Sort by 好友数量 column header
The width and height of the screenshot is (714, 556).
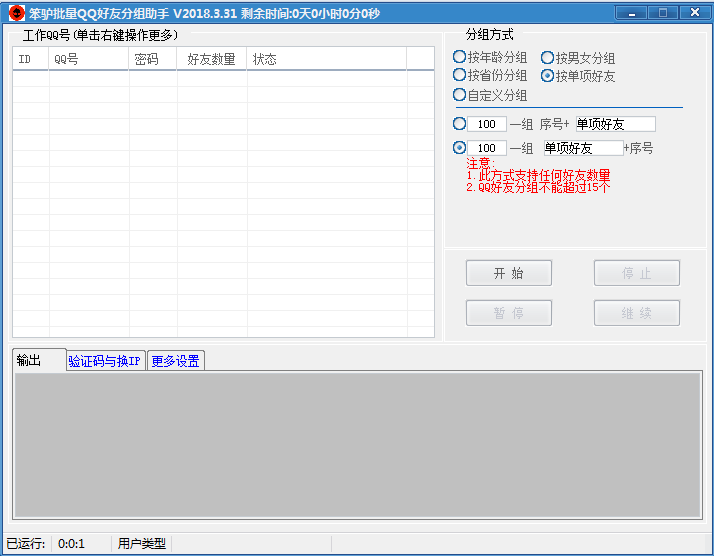pos(212,59)
